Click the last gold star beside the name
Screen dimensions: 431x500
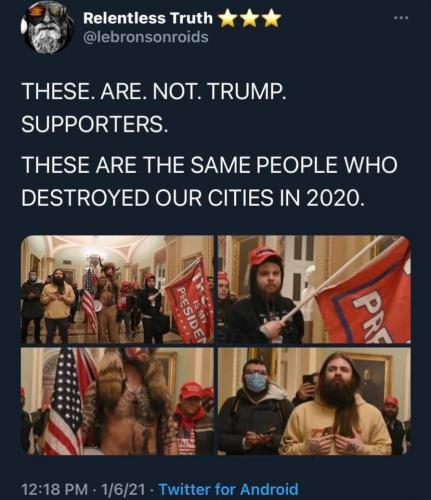point(270,18)
